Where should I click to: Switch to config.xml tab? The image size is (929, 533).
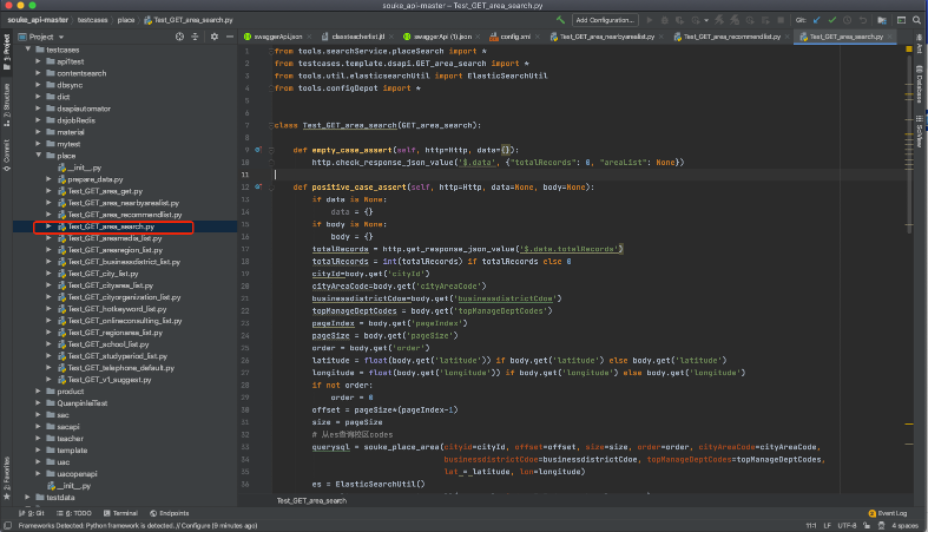pyautogui.click(x=515, y=37)
